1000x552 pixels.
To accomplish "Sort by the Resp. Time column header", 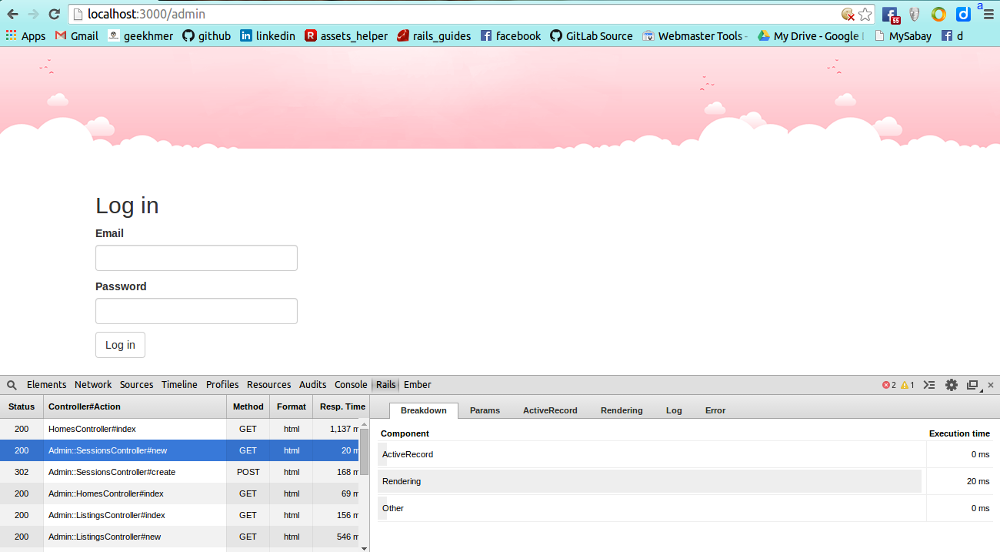I will (341, 407).
